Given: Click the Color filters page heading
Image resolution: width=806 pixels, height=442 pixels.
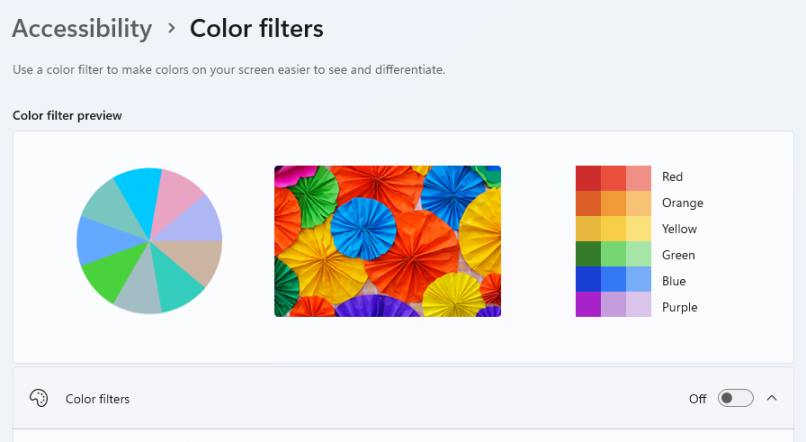Looking at the screenshot, I should (x=257, y=28).
